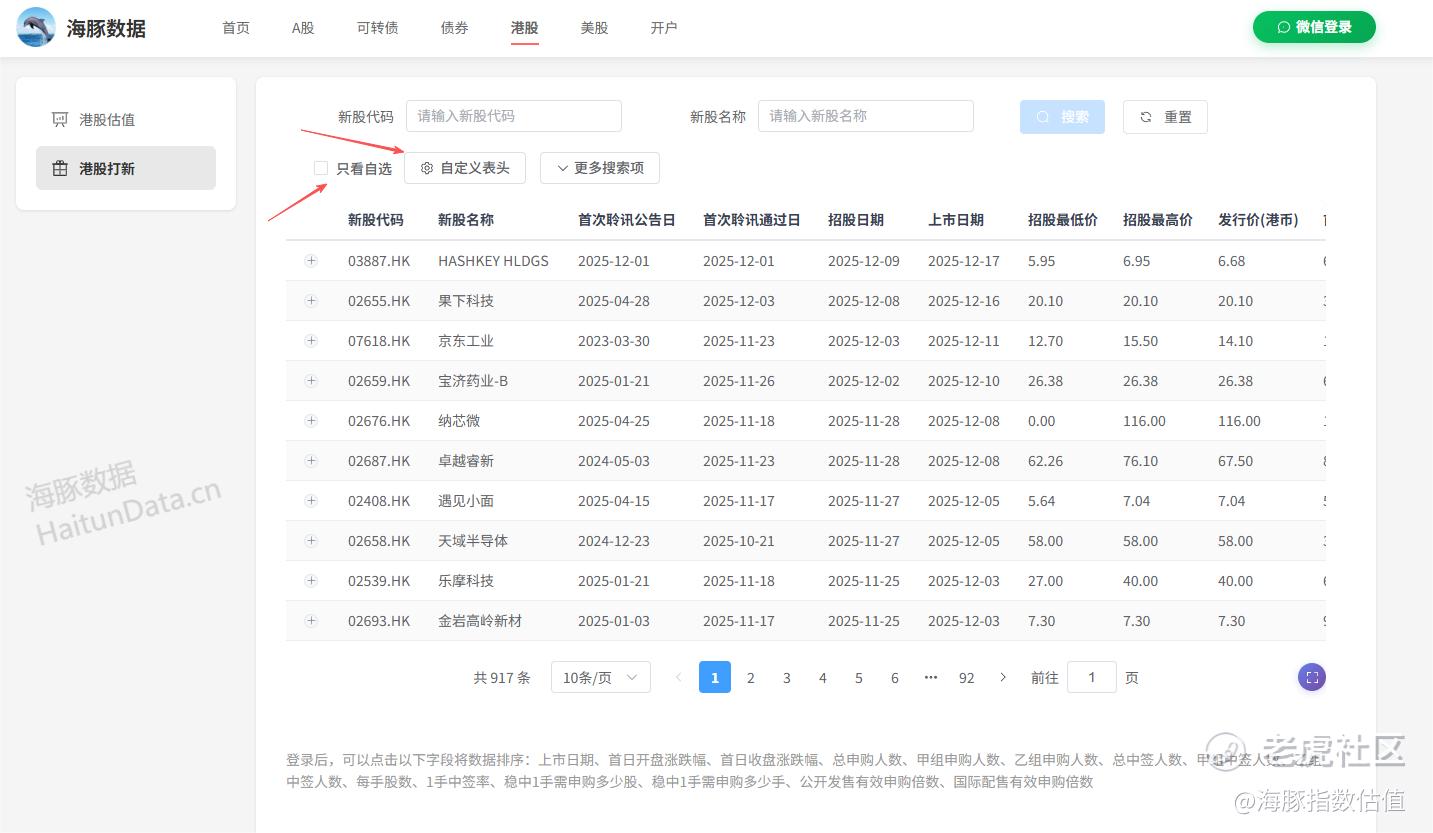Click the 前往 page number input box
This screenshot has width=1433, height=833.
(x=1091, y=677)
